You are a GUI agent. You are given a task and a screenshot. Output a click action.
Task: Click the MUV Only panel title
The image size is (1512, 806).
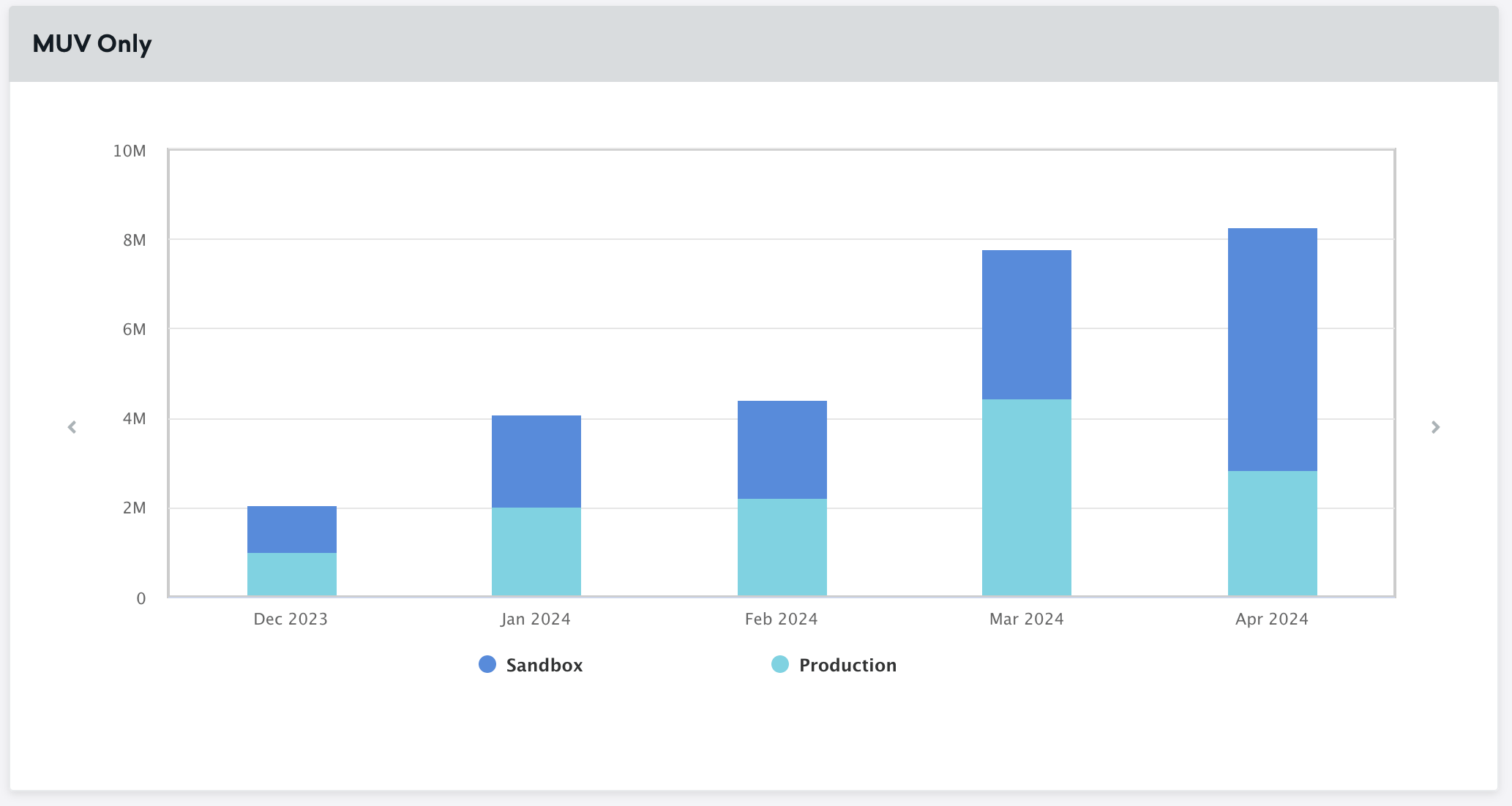click(x=92, y=44)
